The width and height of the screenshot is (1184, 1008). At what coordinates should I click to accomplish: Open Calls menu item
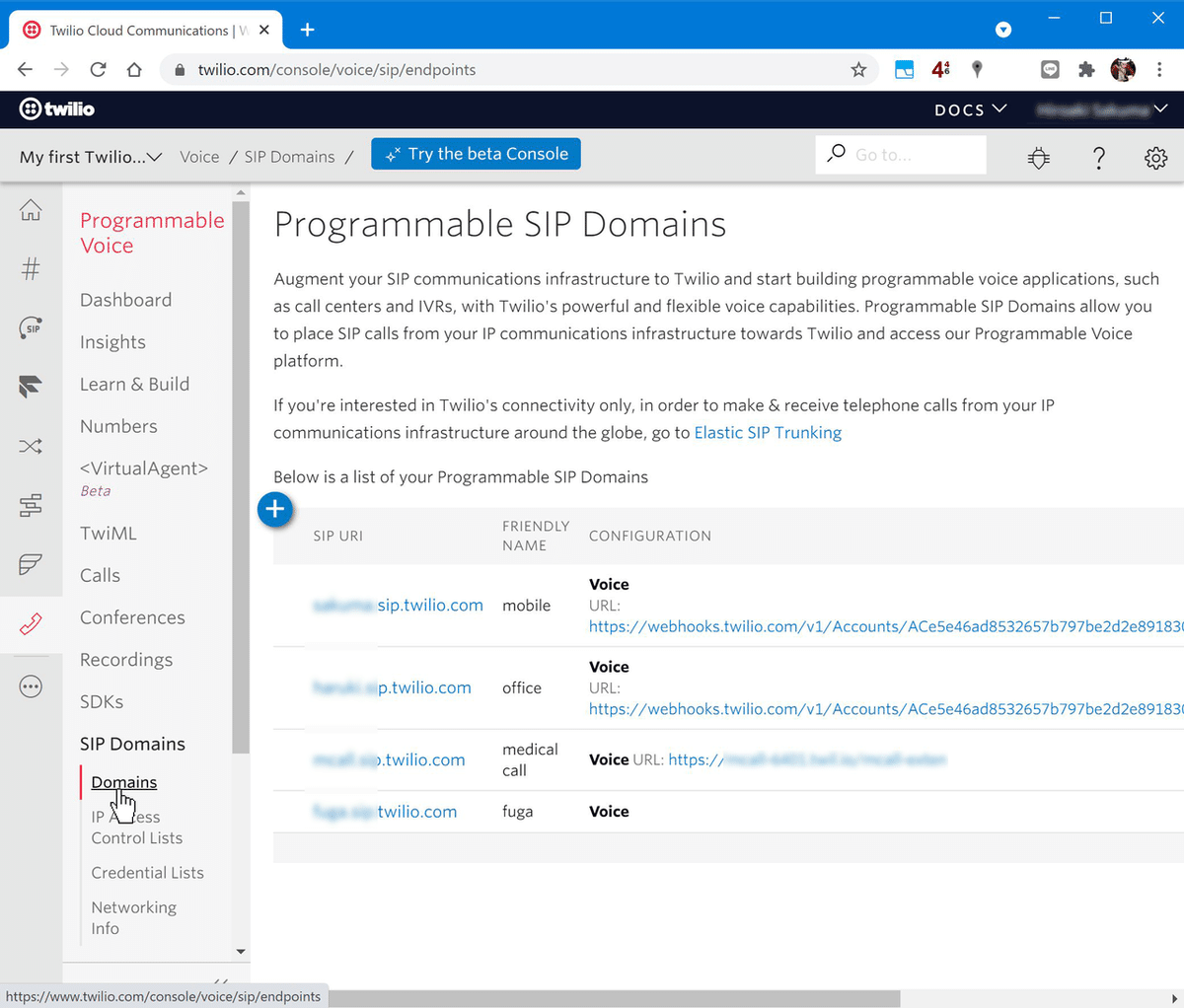coord(100,575)
